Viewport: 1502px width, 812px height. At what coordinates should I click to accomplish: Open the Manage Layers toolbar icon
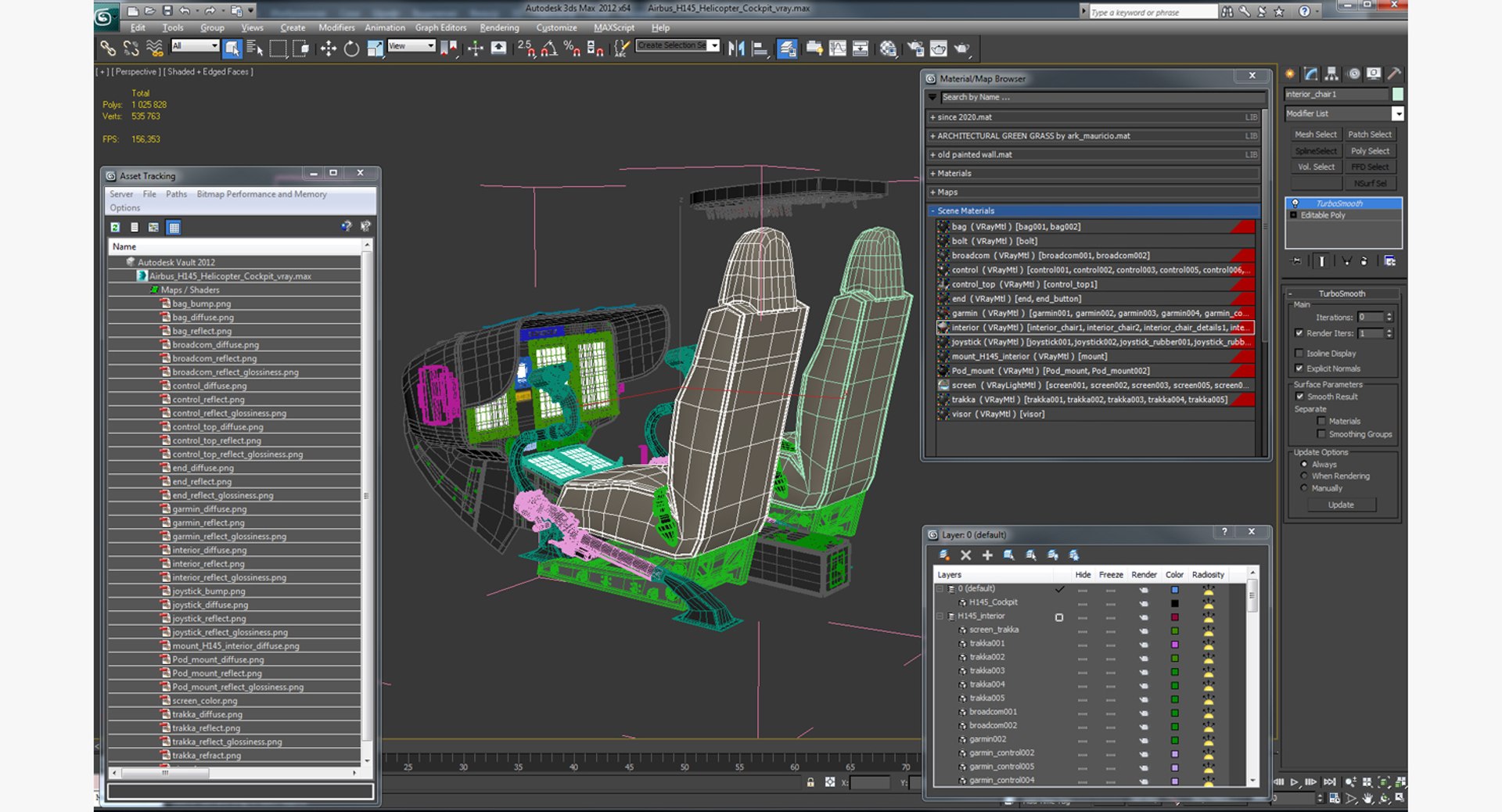click(787, 49)
